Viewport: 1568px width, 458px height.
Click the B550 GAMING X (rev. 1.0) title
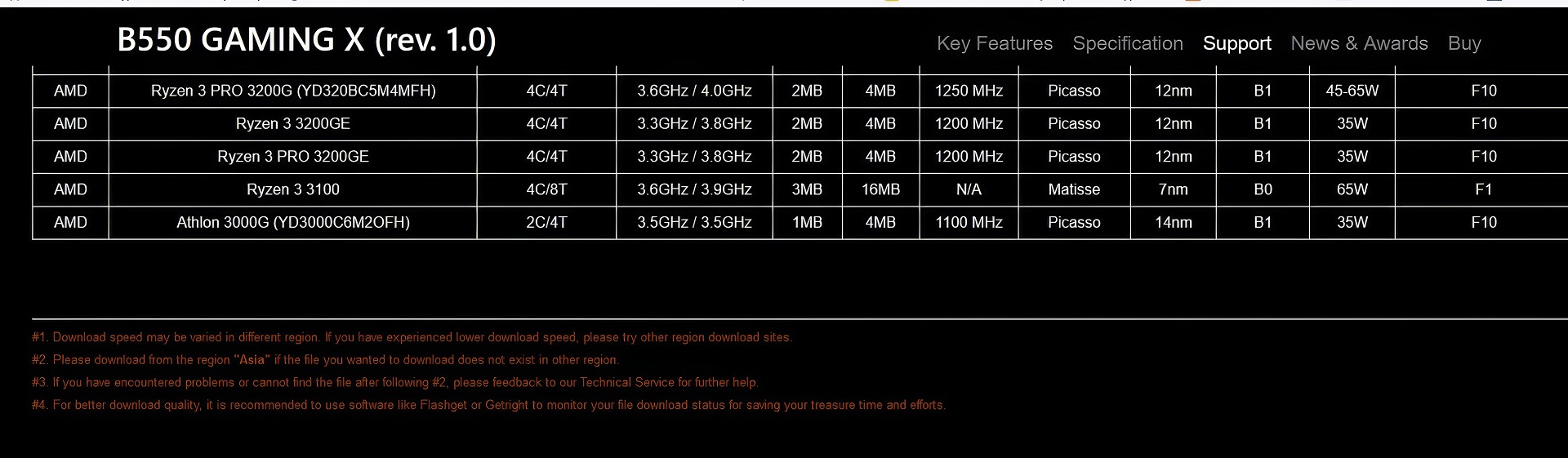click(x=306, y=40)
